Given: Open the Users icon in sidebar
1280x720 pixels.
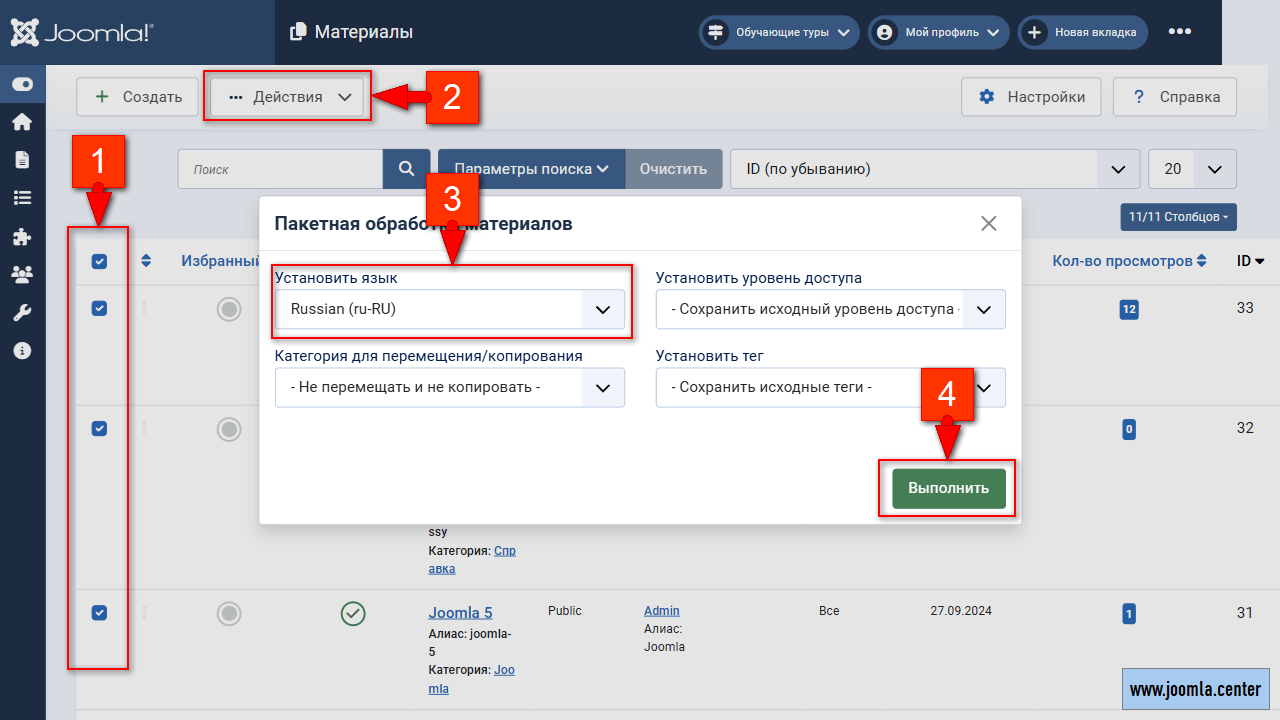Looking at the screenshot, I should tap(22, 274).
